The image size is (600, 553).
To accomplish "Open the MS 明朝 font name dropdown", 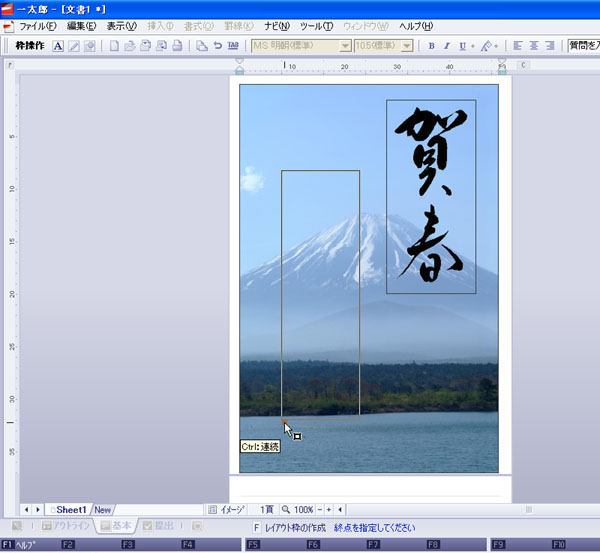I will pyautogui.click(x=345, y=46).
